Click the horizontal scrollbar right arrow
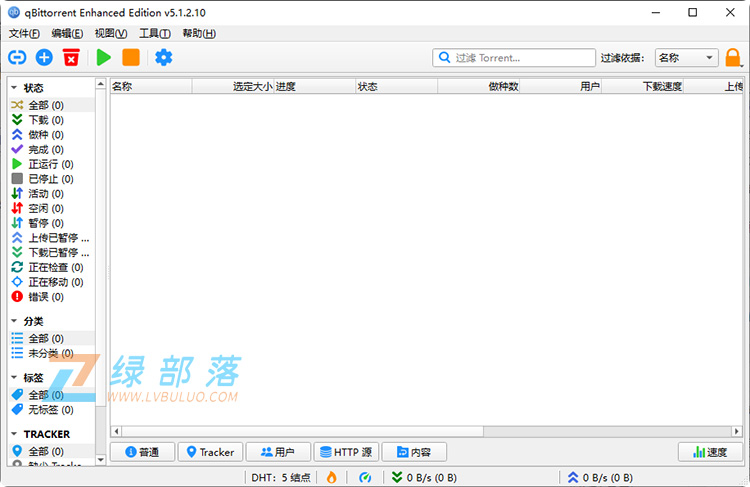Screen dimensions: 750x487 (737, 432)
